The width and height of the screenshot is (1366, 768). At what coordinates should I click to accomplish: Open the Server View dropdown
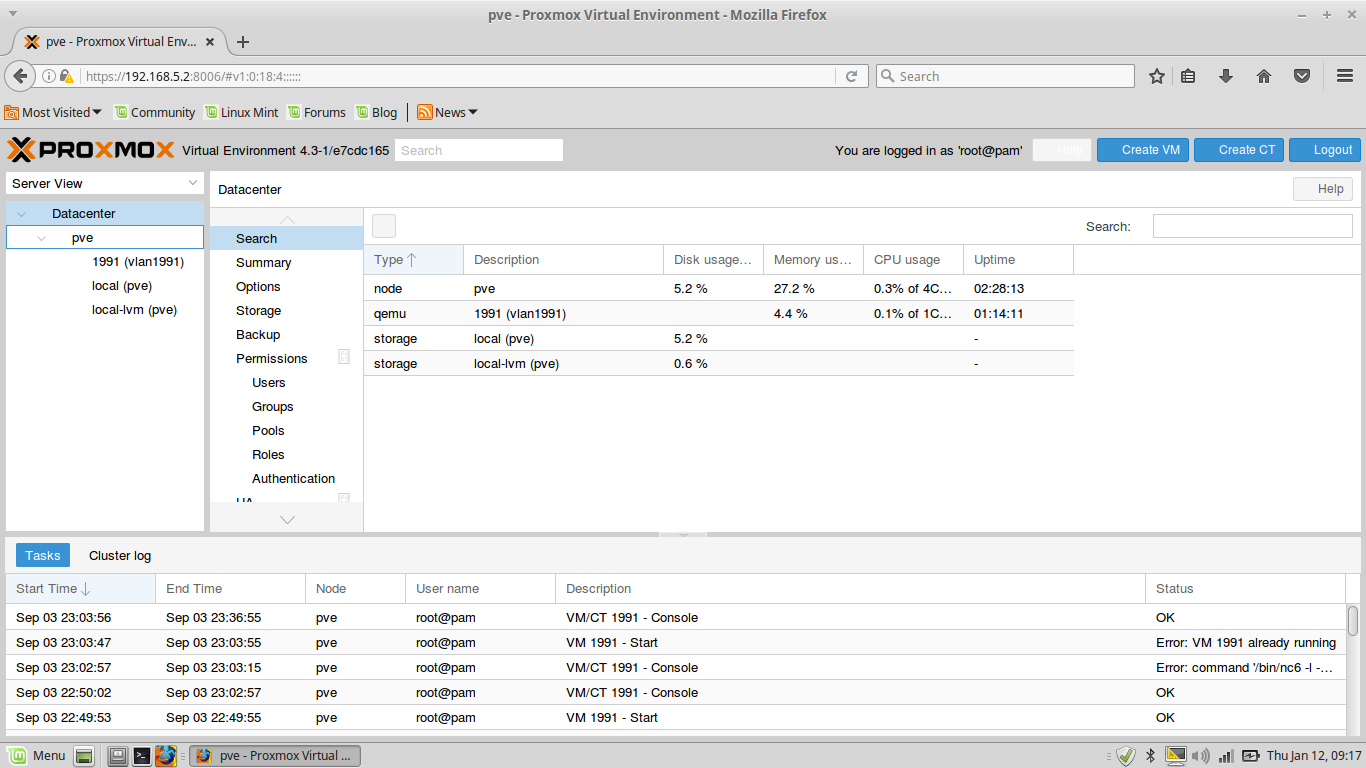point(105,183)
